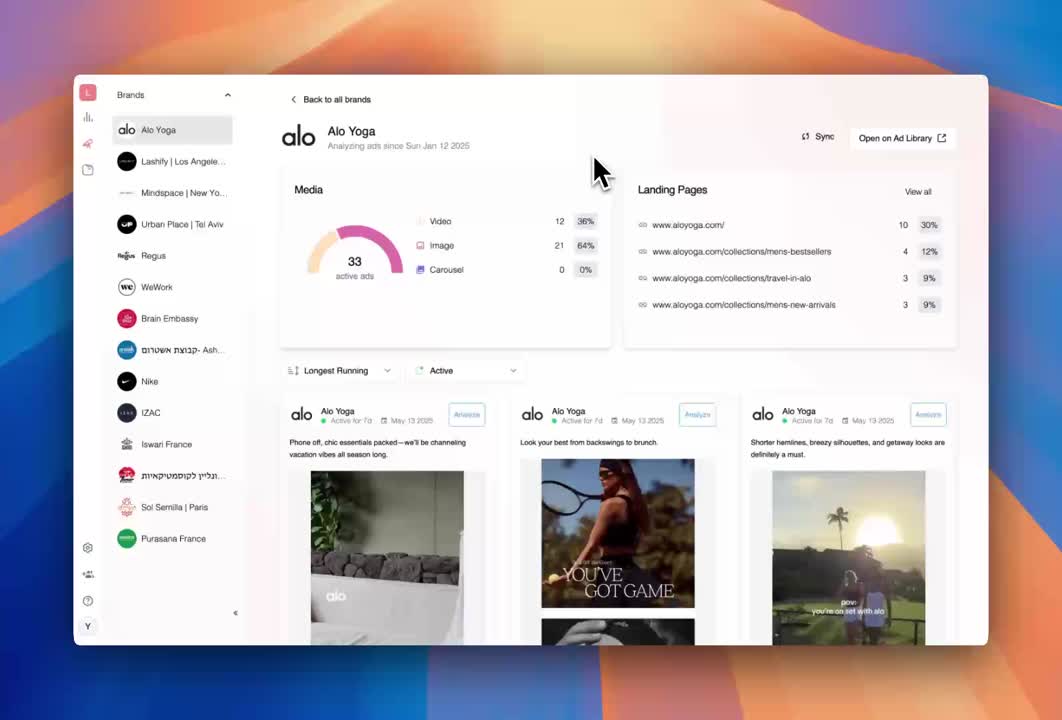Select Mindspace | New Yo... brand
Viewport: 1062px width, 720px height.
(x=172, y=193)
